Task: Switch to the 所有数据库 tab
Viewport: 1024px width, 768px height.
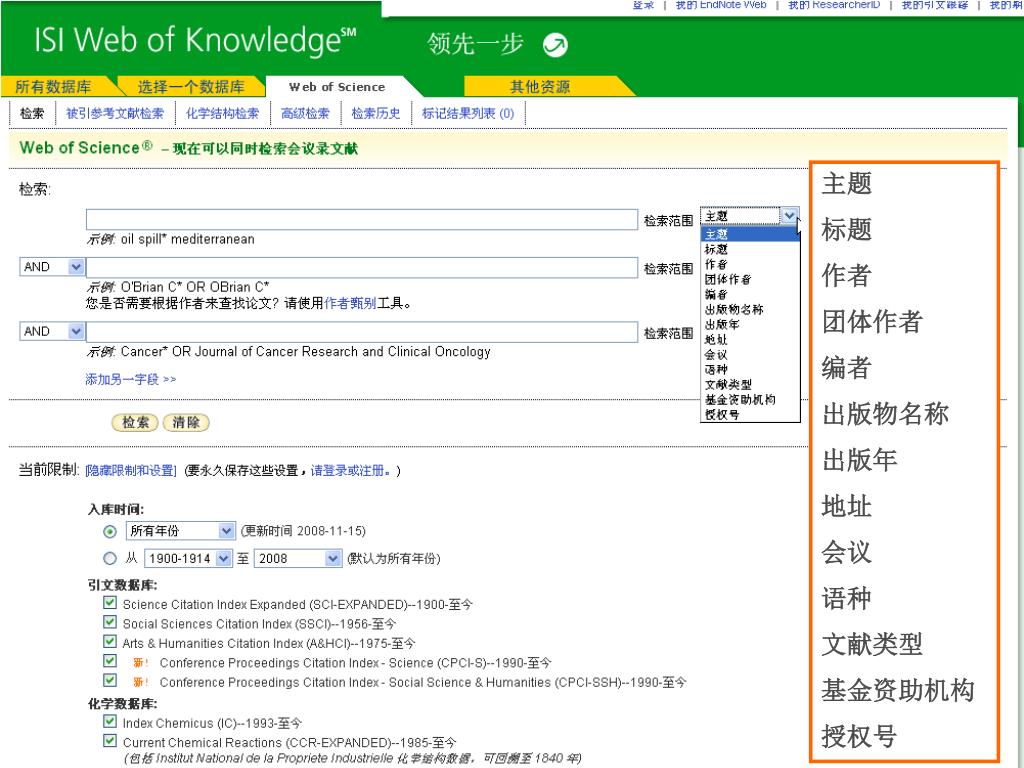Action: point(54,87)
